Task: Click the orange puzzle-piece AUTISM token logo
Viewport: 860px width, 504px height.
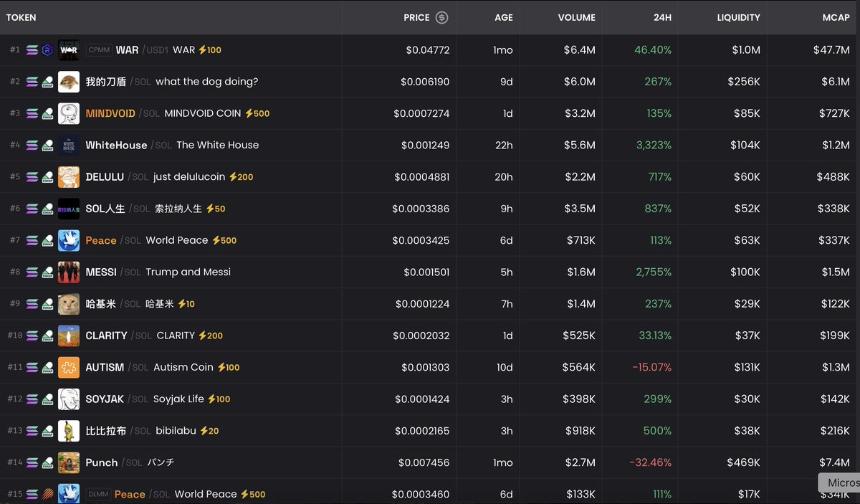Action: click(69, 367)
